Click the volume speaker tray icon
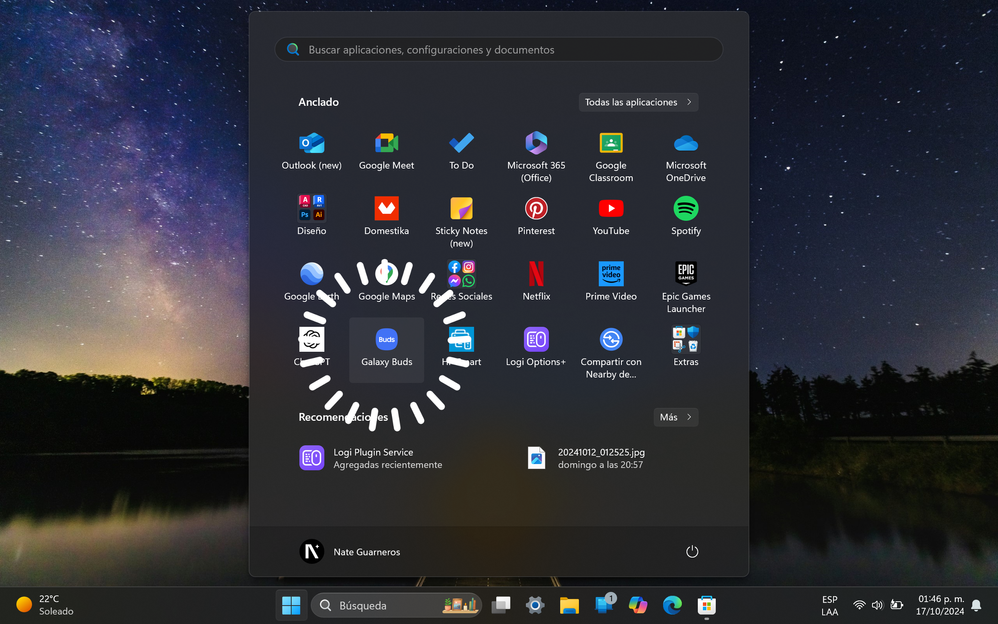The height and width of the screenshot is (624, 998). tap(877, 606)
